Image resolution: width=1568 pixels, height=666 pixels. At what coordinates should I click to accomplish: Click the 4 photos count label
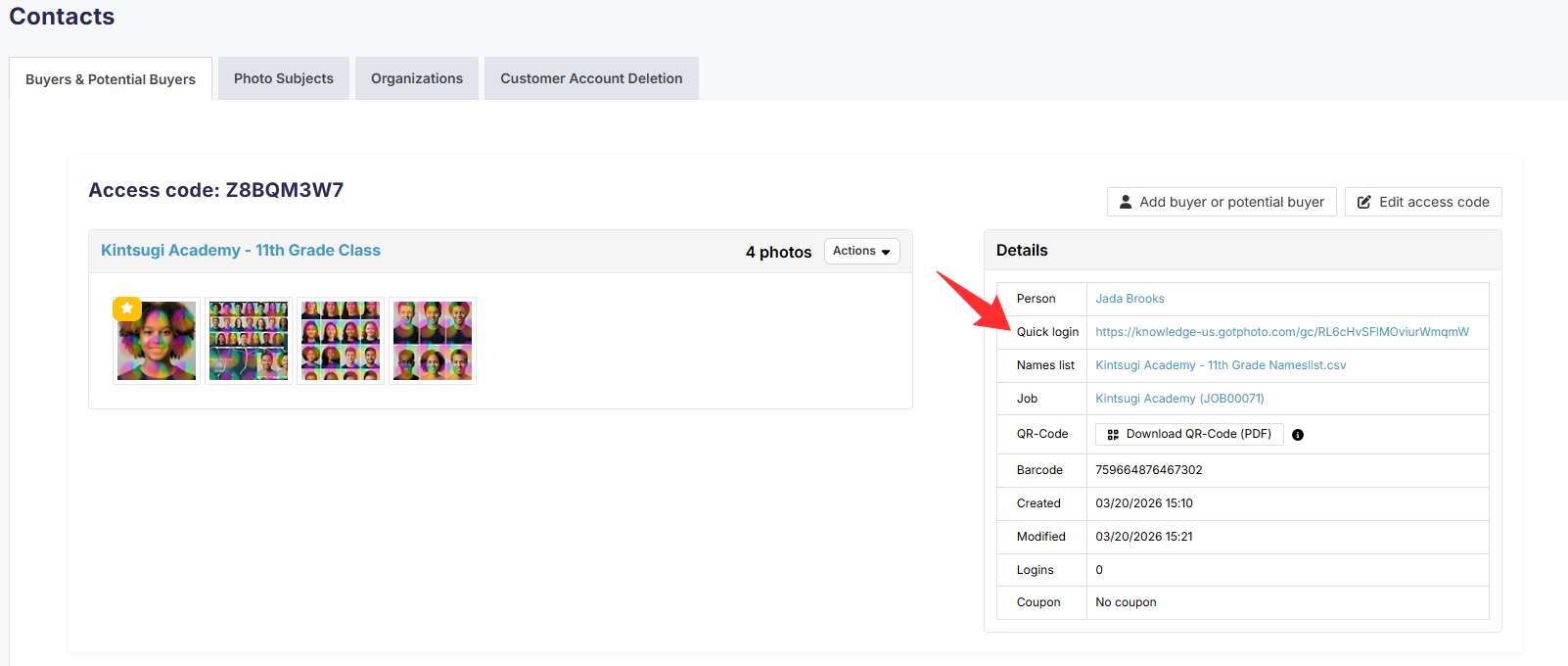point(778,252)
